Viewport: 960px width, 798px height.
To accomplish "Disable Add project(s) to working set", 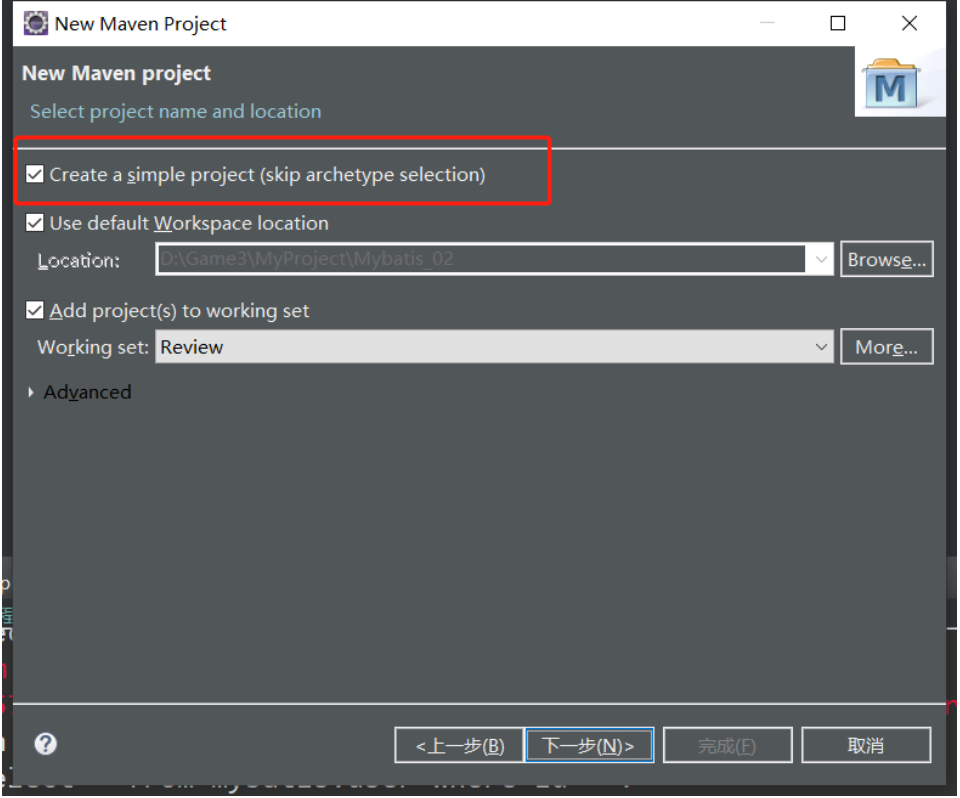I will pos(35,311).
